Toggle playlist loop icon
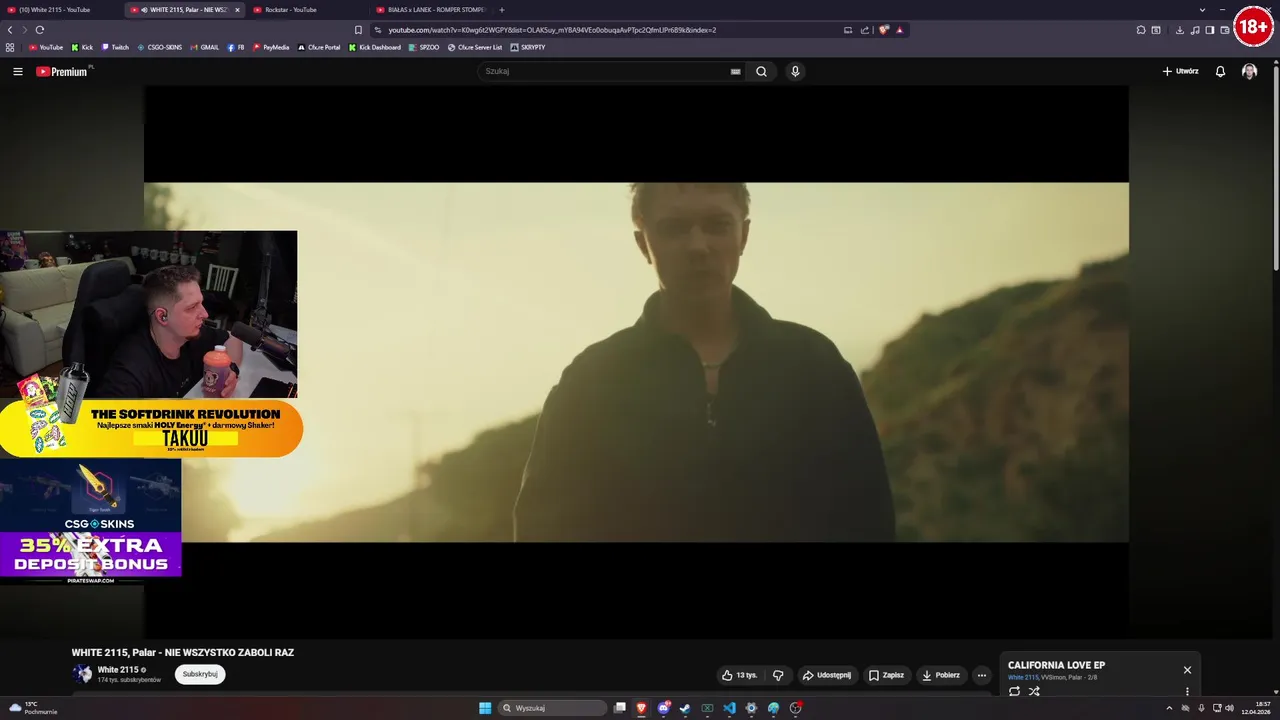The width and height of the screenshot is (1280, 720). point(1014,691)
